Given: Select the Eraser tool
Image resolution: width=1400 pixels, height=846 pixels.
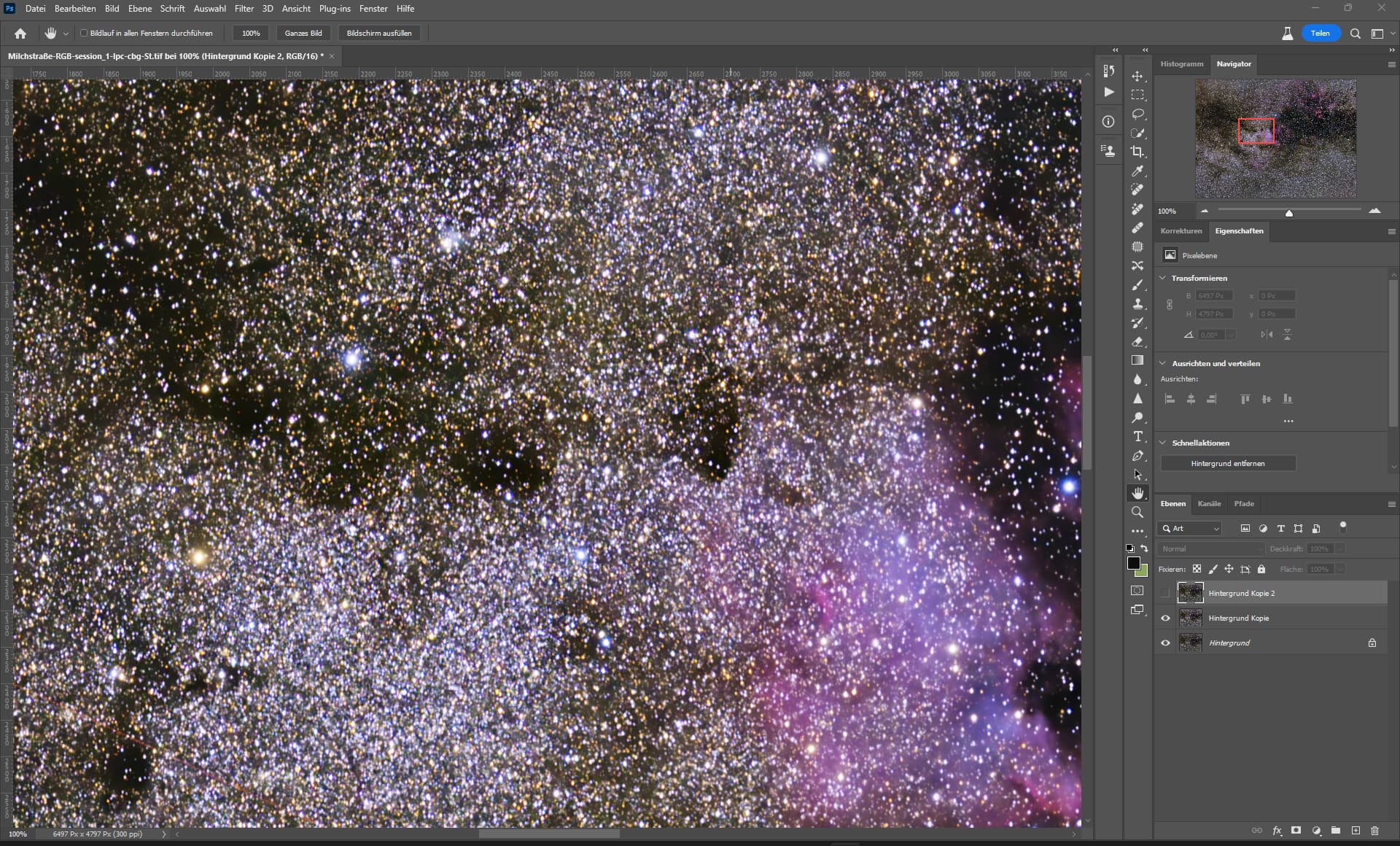Looking at the screenshot, I should (x=1137, y=342).
